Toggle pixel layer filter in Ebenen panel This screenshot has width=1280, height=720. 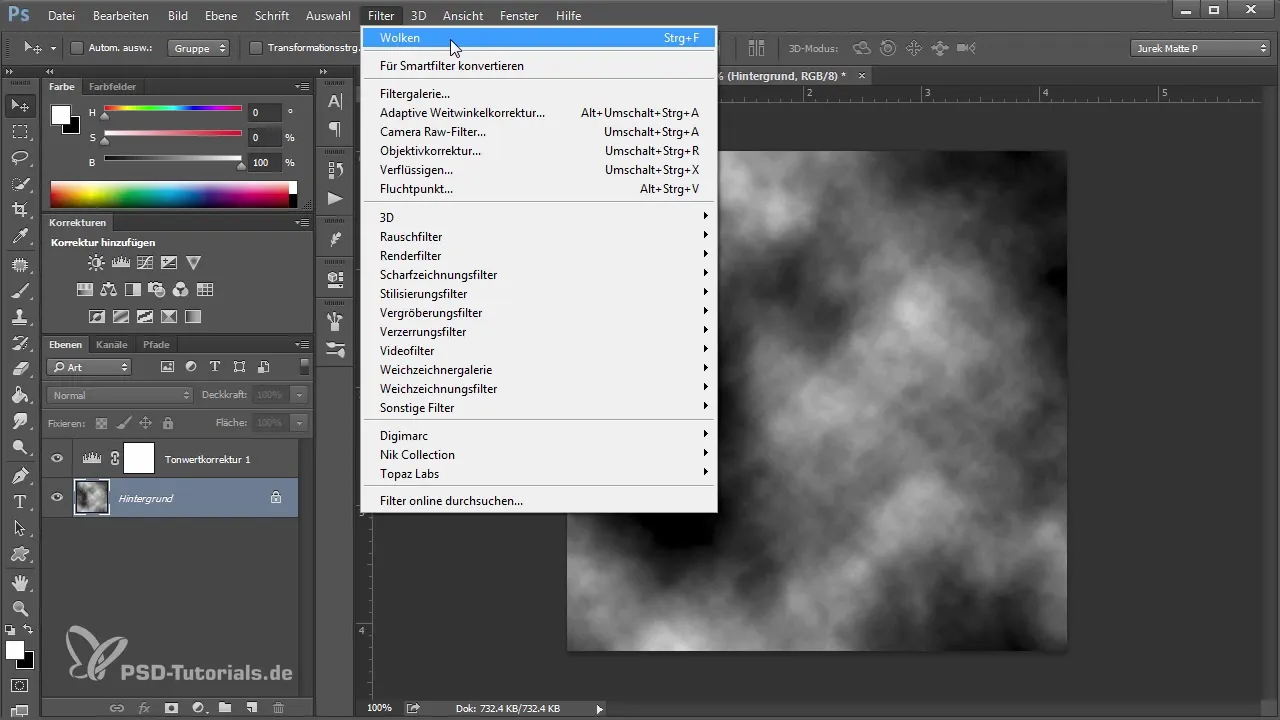tap(167, 367)
